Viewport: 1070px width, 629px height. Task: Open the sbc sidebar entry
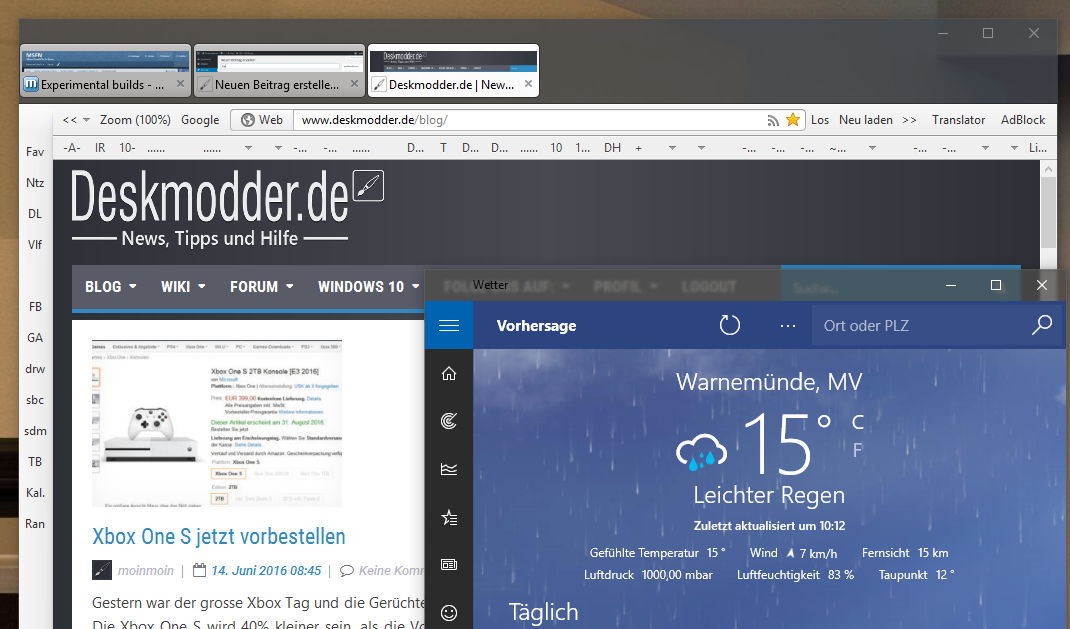[35, 400]
